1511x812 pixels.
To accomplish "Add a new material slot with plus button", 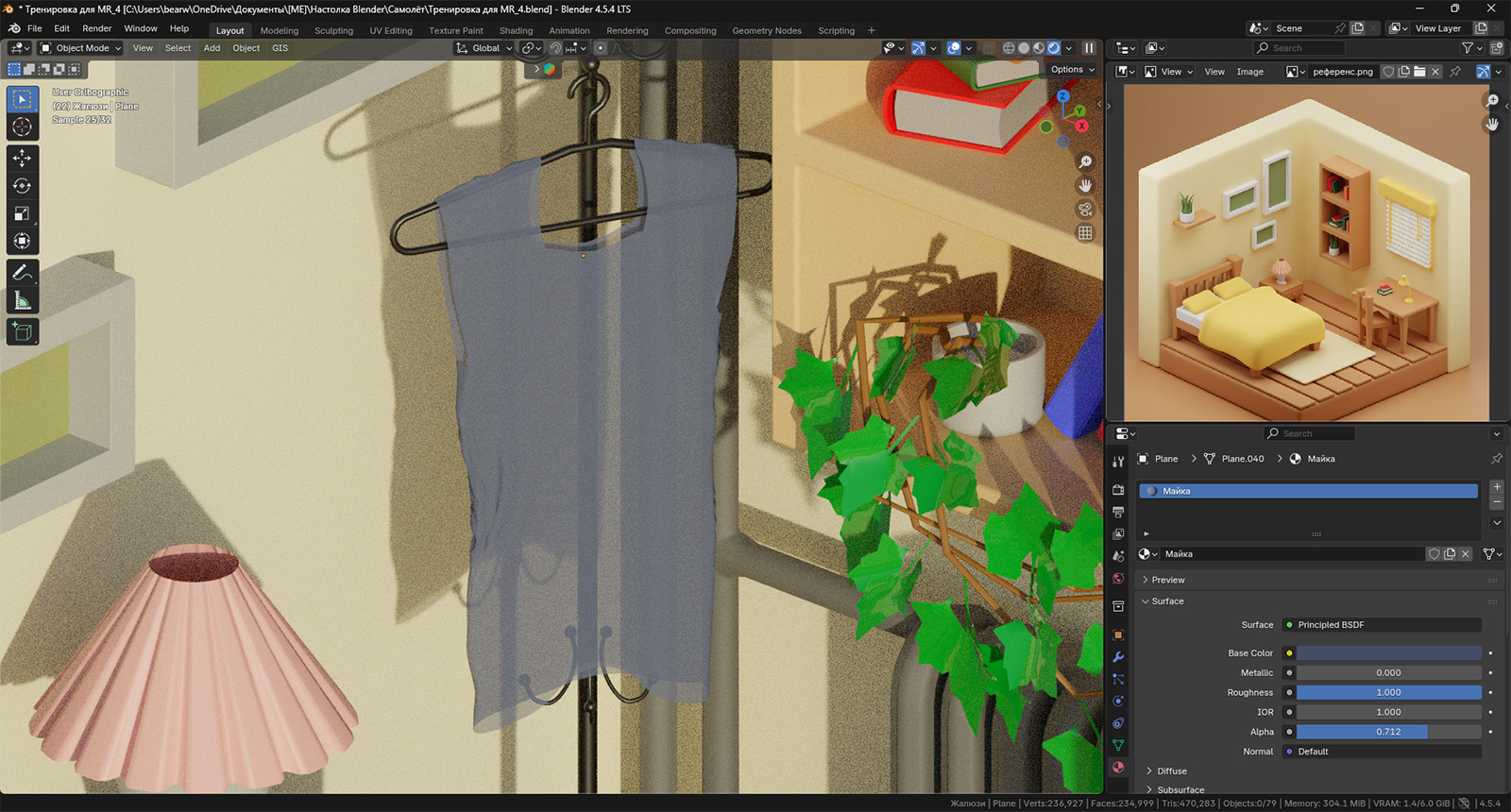I will tap(1497, 486).
